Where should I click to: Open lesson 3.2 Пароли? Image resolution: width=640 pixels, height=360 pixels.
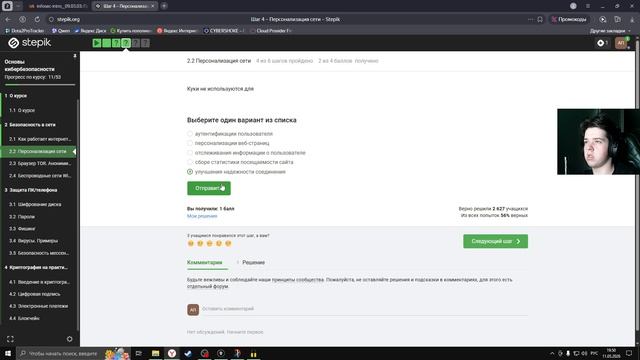point(22,217)
